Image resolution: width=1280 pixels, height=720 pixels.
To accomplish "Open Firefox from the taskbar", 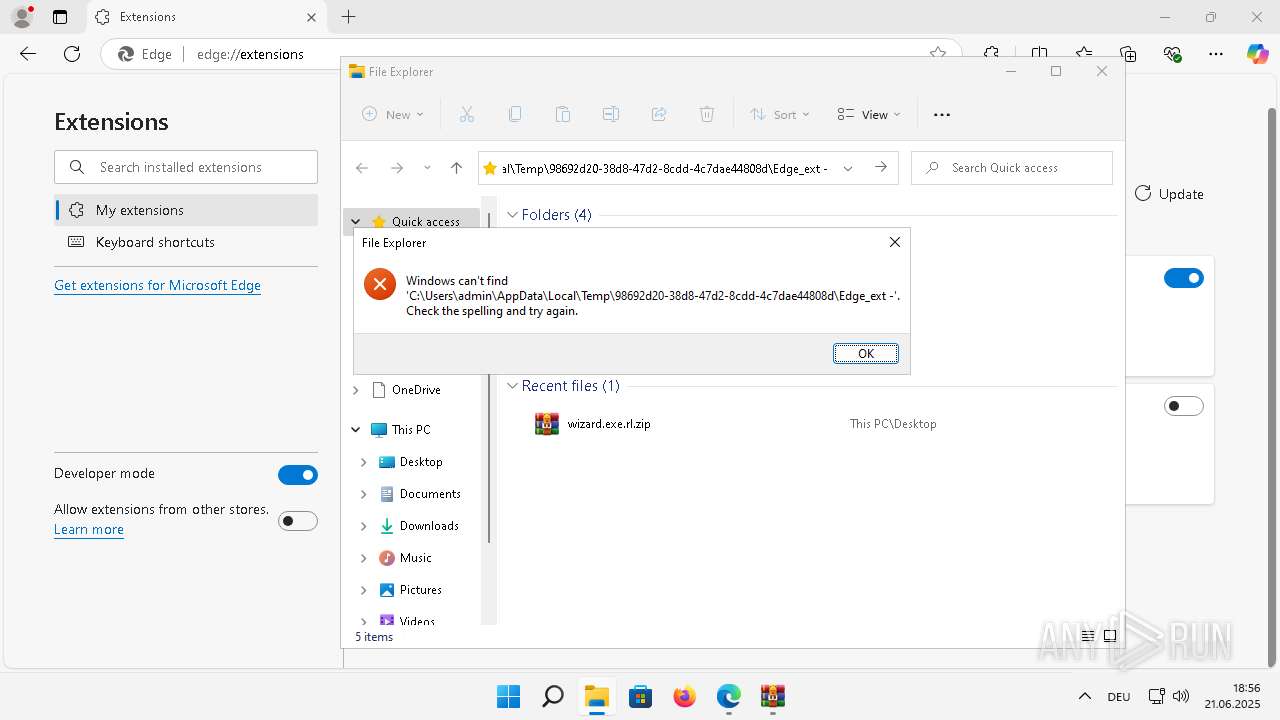I will (684, 696).
